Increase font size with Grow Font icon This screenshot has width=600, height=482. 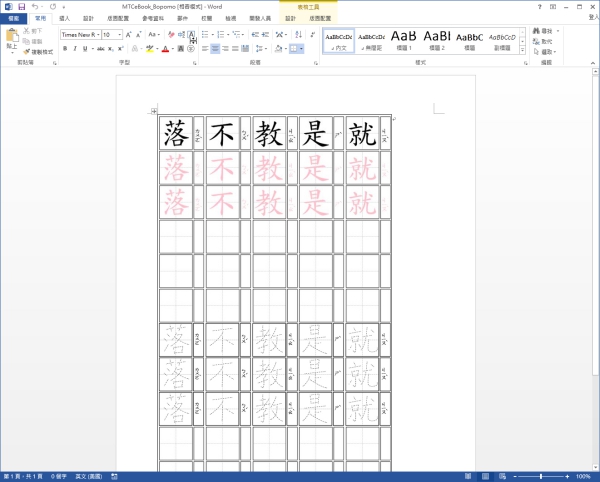(x=129, y=35)
